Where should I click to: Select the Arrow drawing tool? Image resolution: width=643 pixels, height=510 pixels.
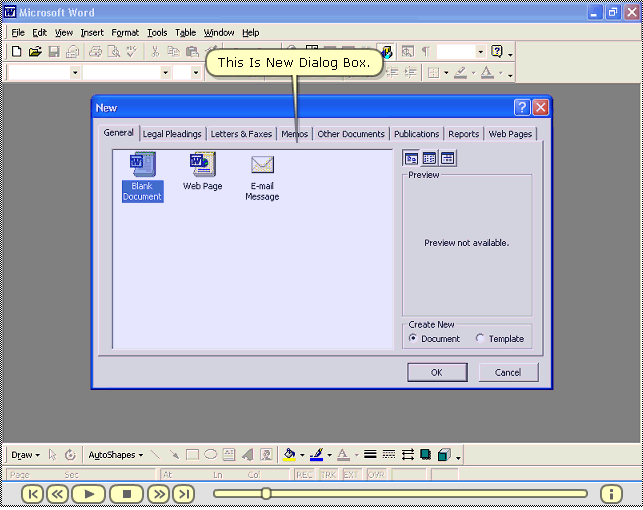174,455
